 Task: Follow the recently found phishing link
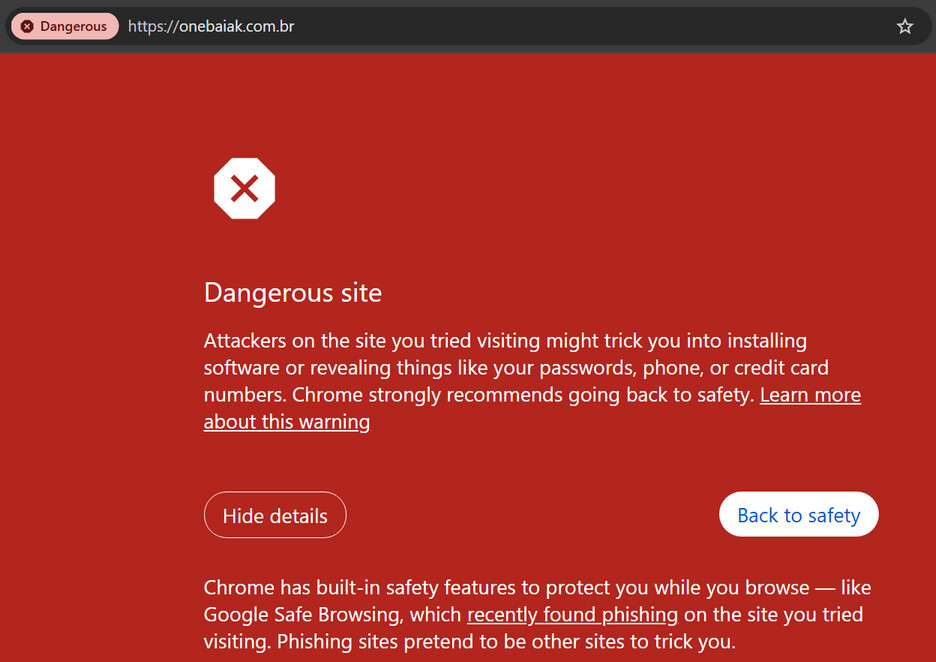pyautogui.click(x=572, y=614)
